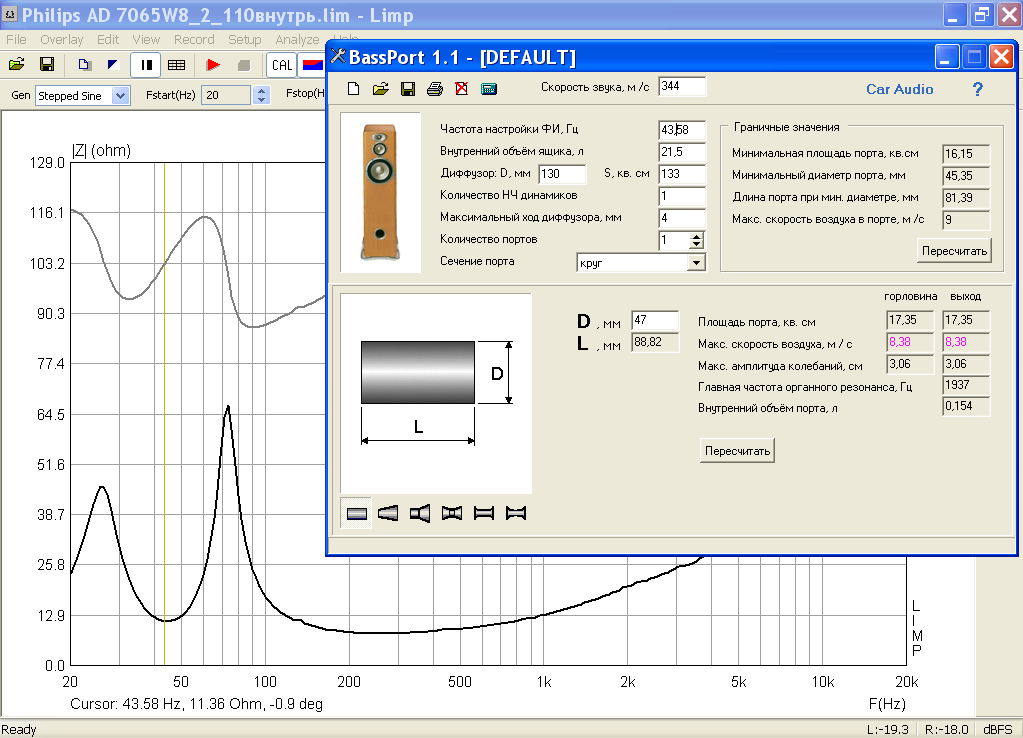Click the red X delete icon in BassPort
This screenshot has width=1023, height=738.
tap(461, 88)
